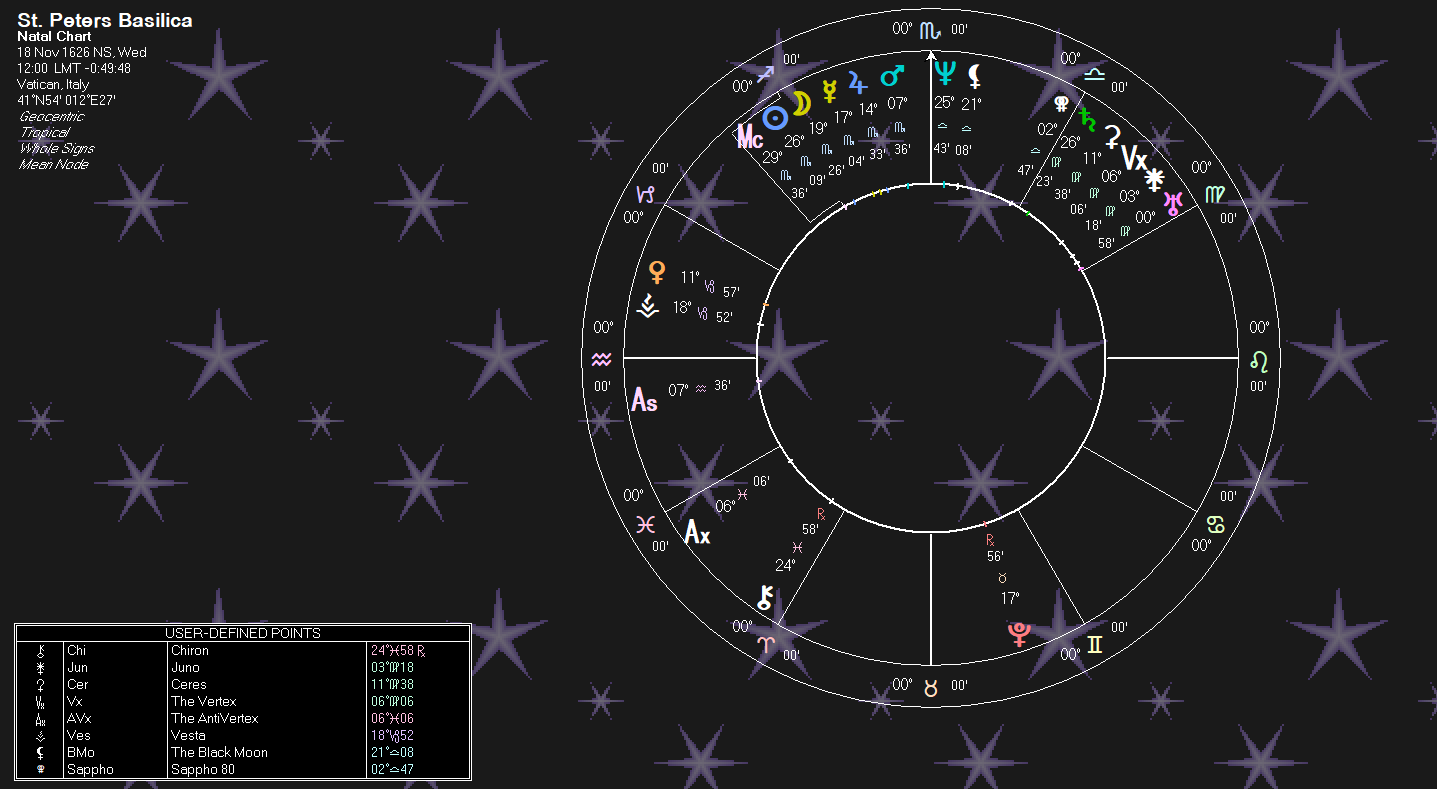Image resolution: width=1437 pixels, height=789 pixels.
Task: Select the Tropical zodiac label
Action: 44,132
